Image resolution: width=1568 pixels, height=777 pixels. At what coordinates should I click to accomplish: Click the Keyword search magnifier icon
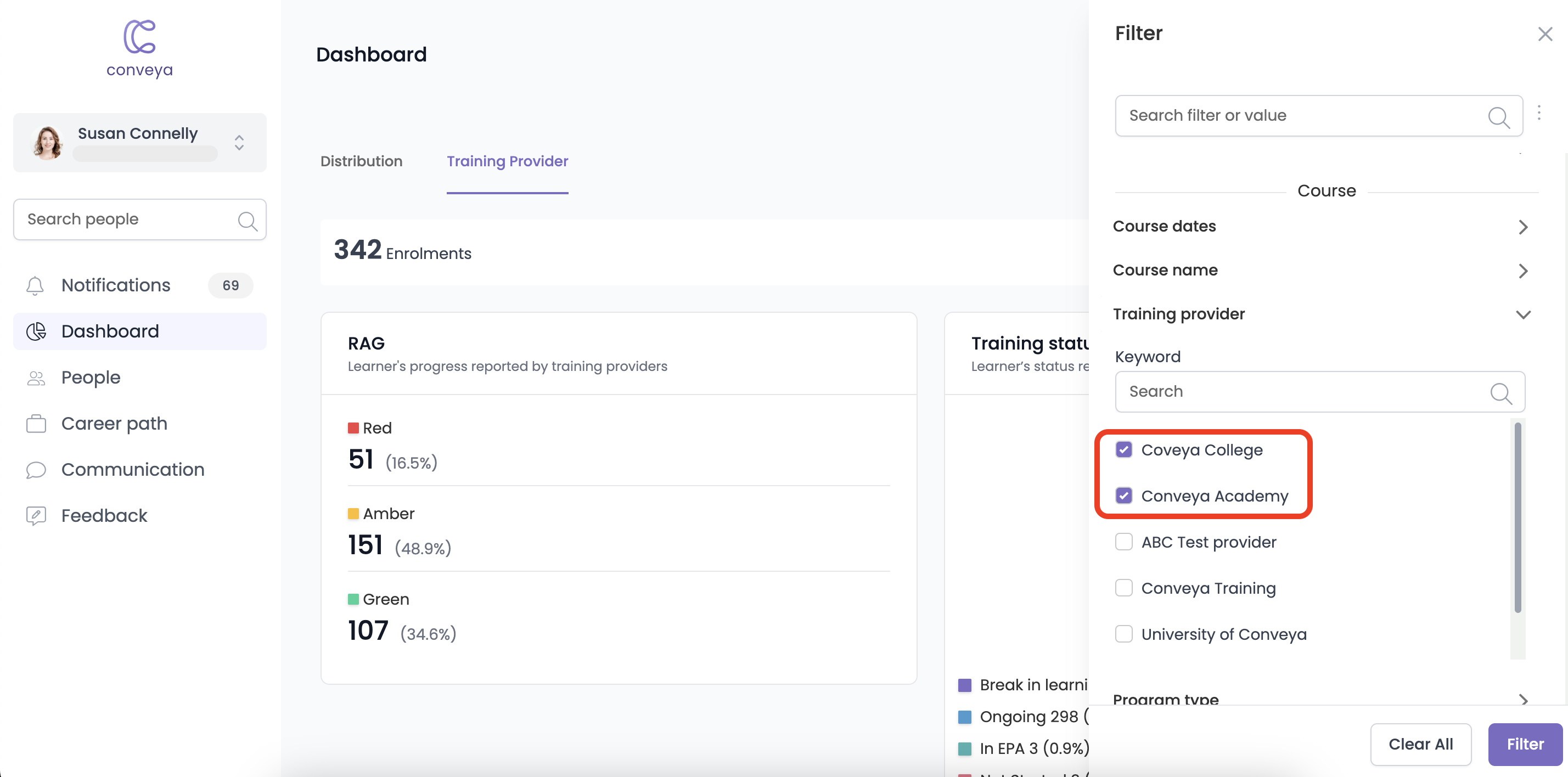click(x=1501, y=392)
